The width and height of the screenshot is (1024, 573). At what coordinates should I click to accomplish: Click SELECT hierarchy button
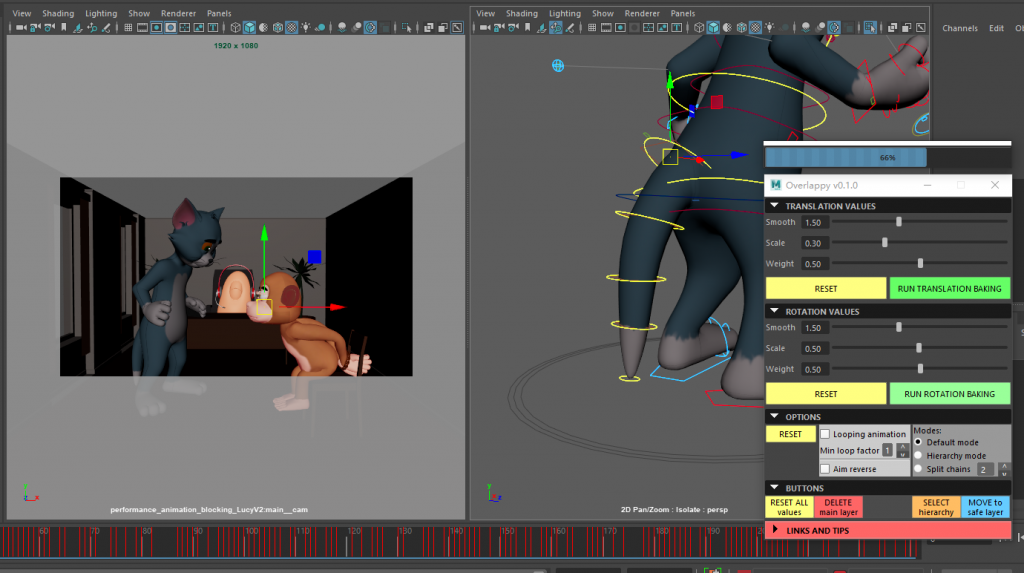tap(936, 507)
